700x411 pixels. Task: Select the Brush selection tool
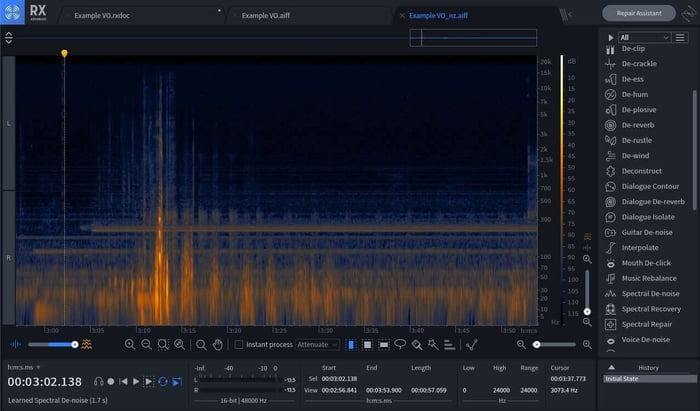pyautogui.click(x=417, y=345)
